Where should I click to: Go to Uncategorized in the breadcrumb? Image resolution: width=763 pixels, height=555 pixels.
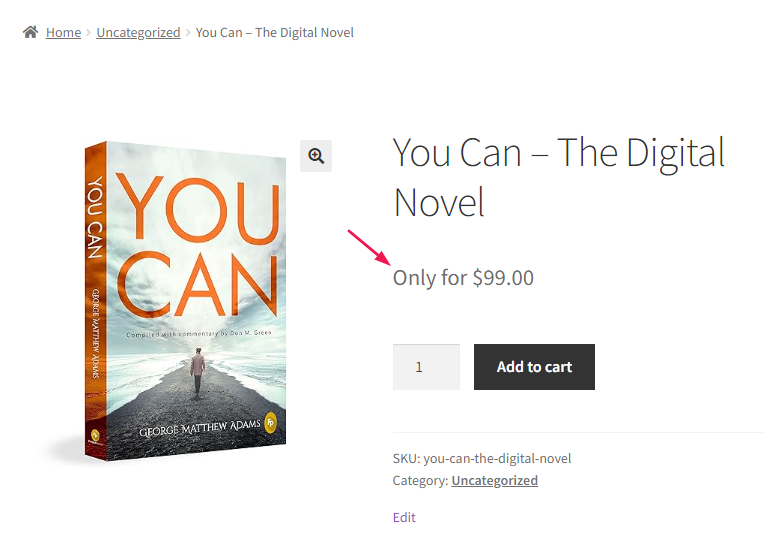138,33
